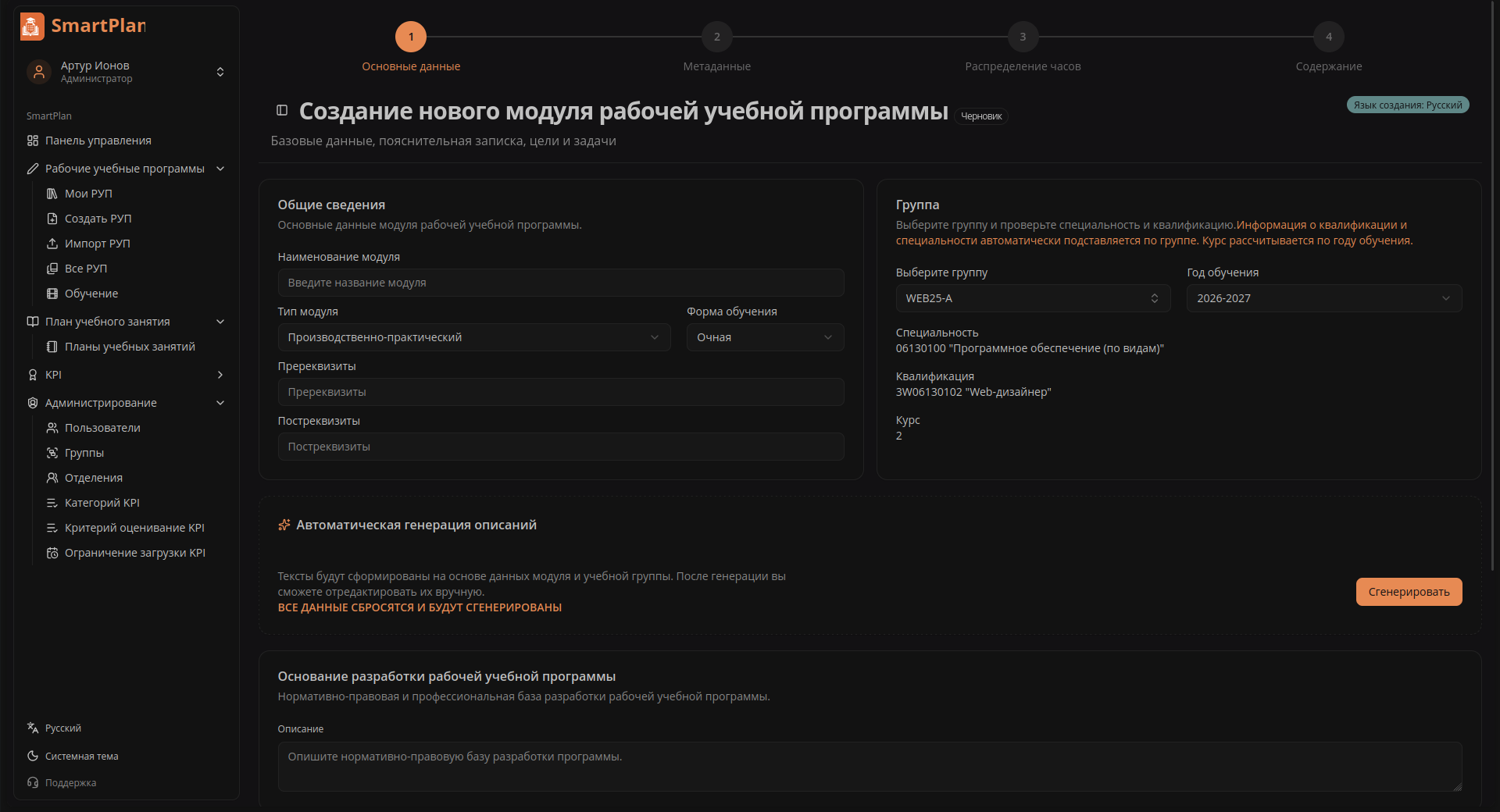Collapse Администрирование section chevron
1500x812 pixels.
(x=220, y=403)
